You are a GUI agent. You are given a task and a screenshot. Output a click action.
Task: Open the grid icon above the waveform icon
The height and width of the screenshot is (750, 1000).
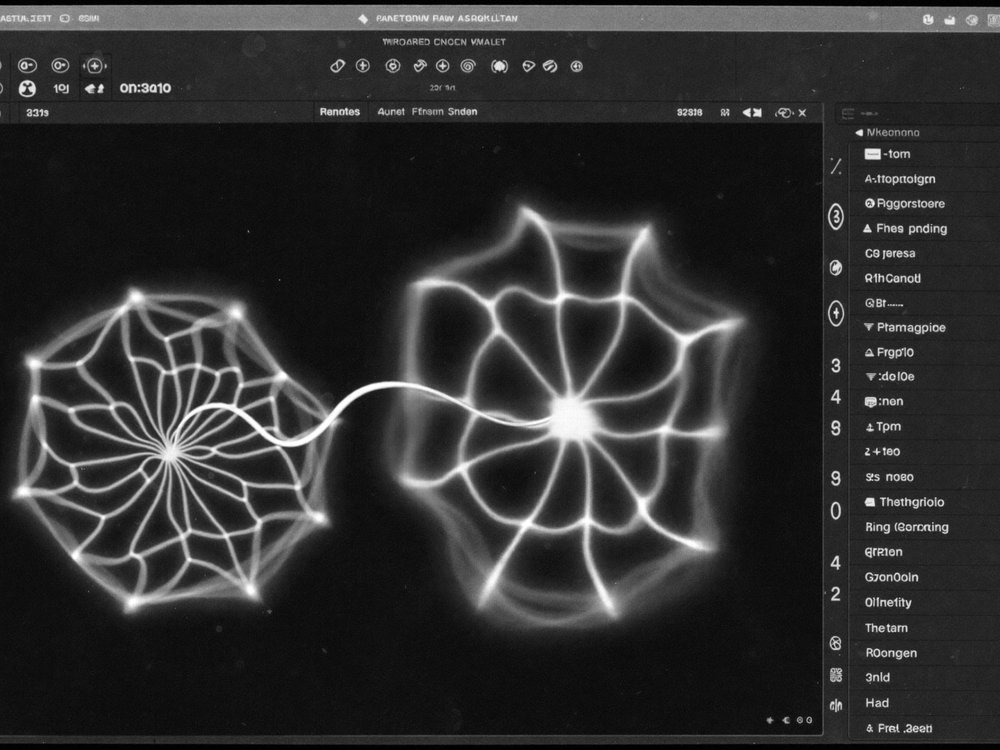(836, 675)
